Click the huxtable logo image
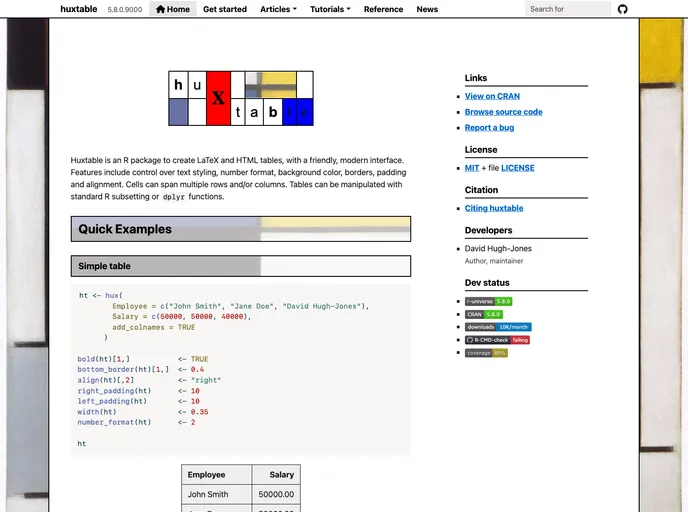 (x=241, y=98)
